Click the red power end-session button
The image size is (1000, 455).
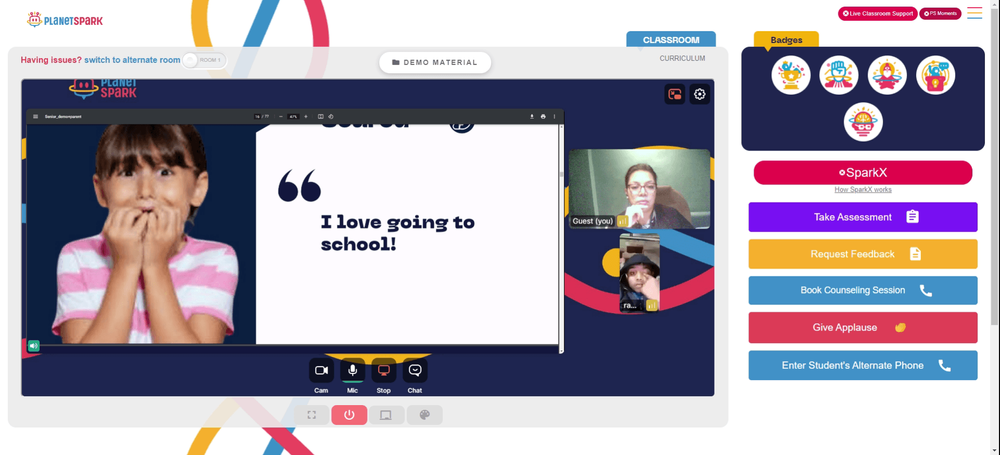point(349,415)
